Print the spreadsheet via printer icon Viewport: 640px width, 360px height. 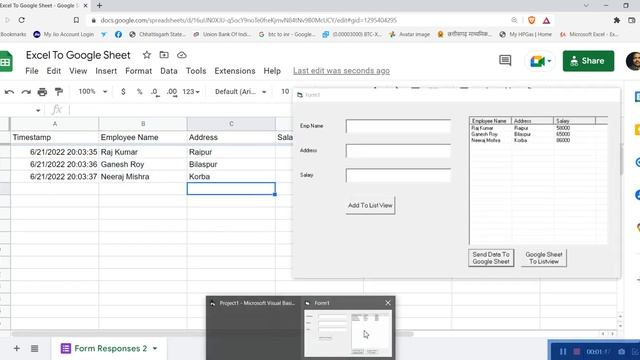coord(42,92)
